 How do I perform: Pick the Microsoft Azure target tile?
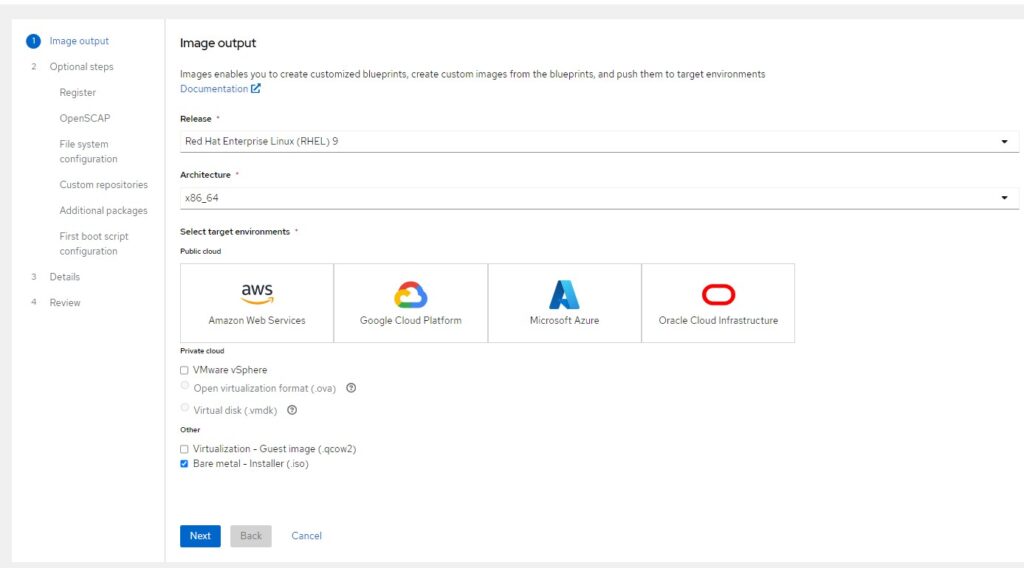click(564, 303)
